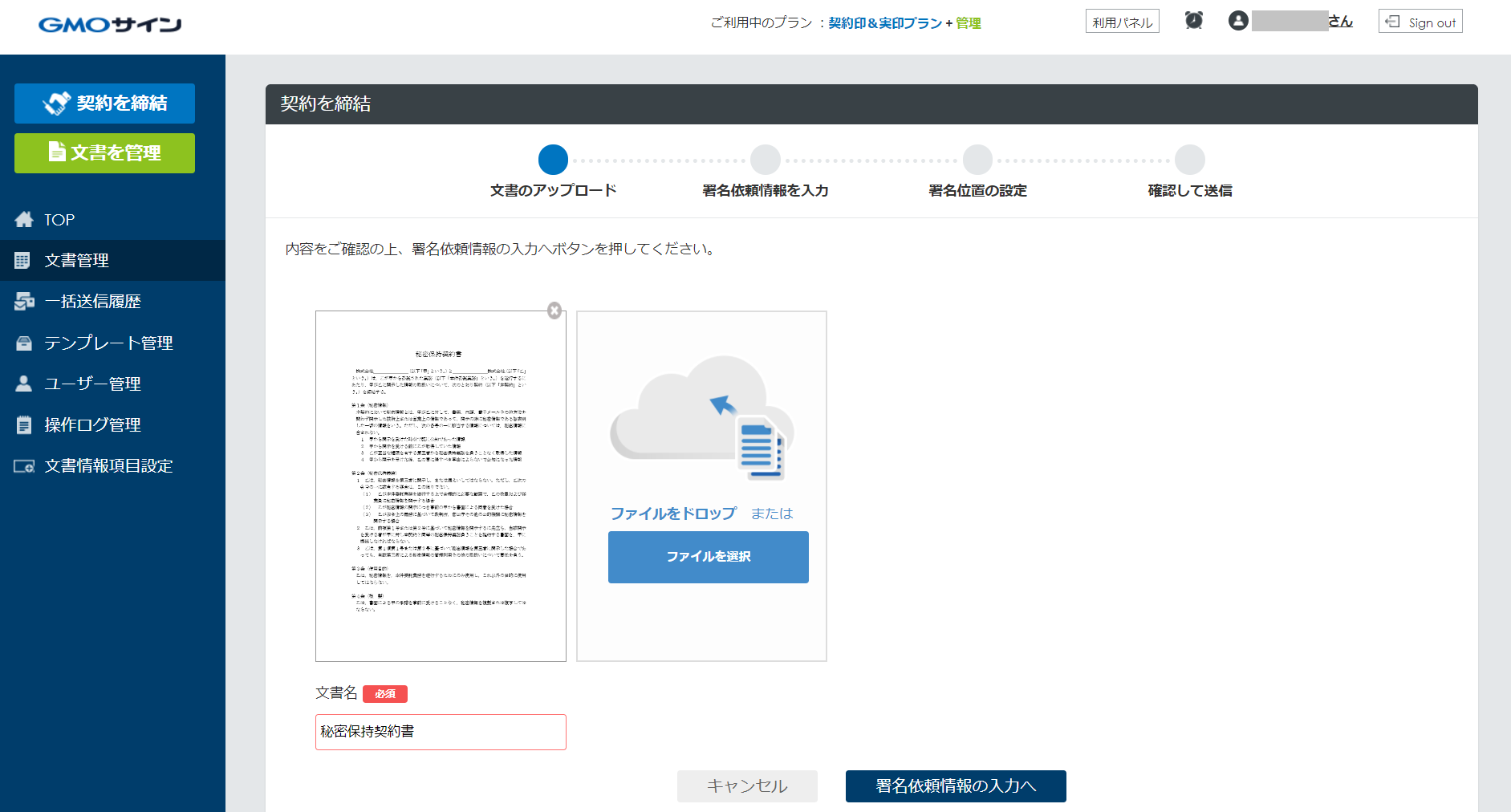The width and height of the screenshot is (1511, 812).
Task: Click the operation log clipboard icon
Action: [24, 425]
